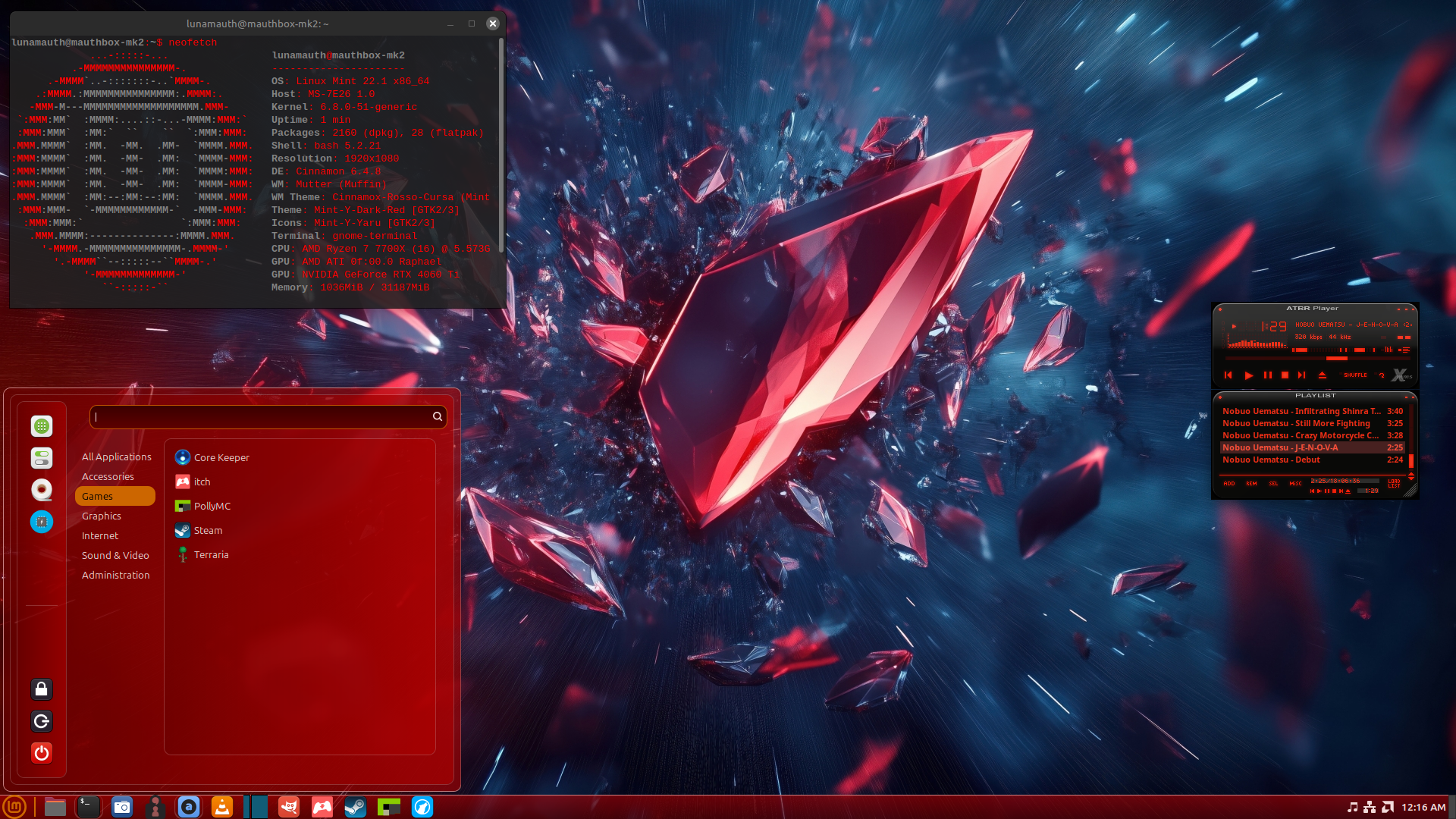
Task: Click the red power-off icon
Action: [42, 753]
